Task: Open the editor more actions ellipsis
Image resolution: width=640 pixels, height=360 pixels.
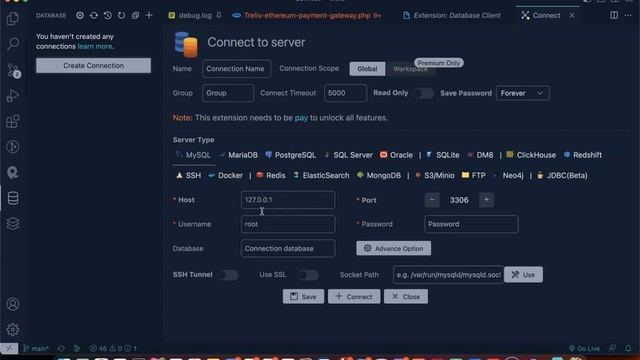Action: click(628, 16)
